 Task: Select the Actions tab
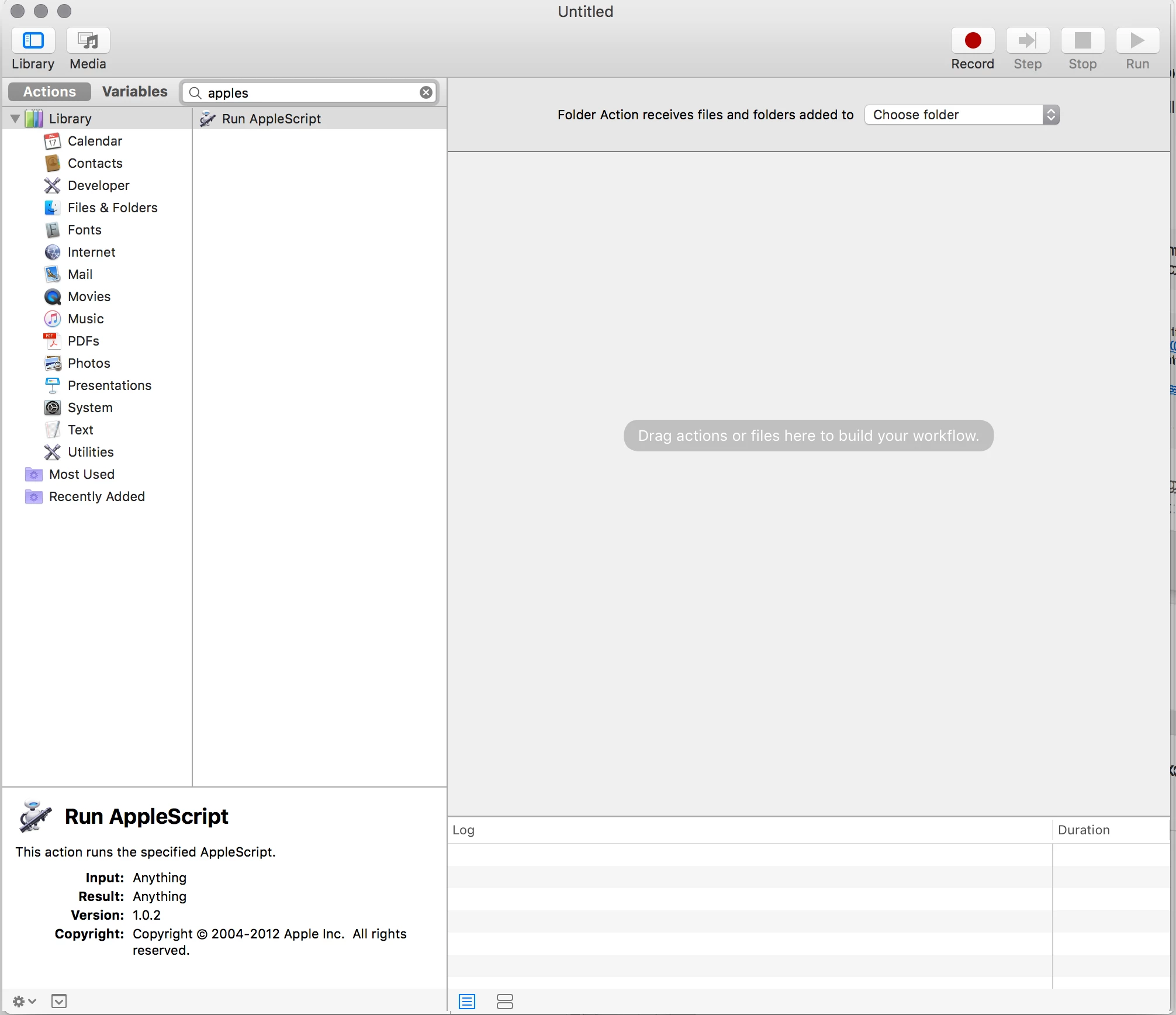click(x=50, y=92)
